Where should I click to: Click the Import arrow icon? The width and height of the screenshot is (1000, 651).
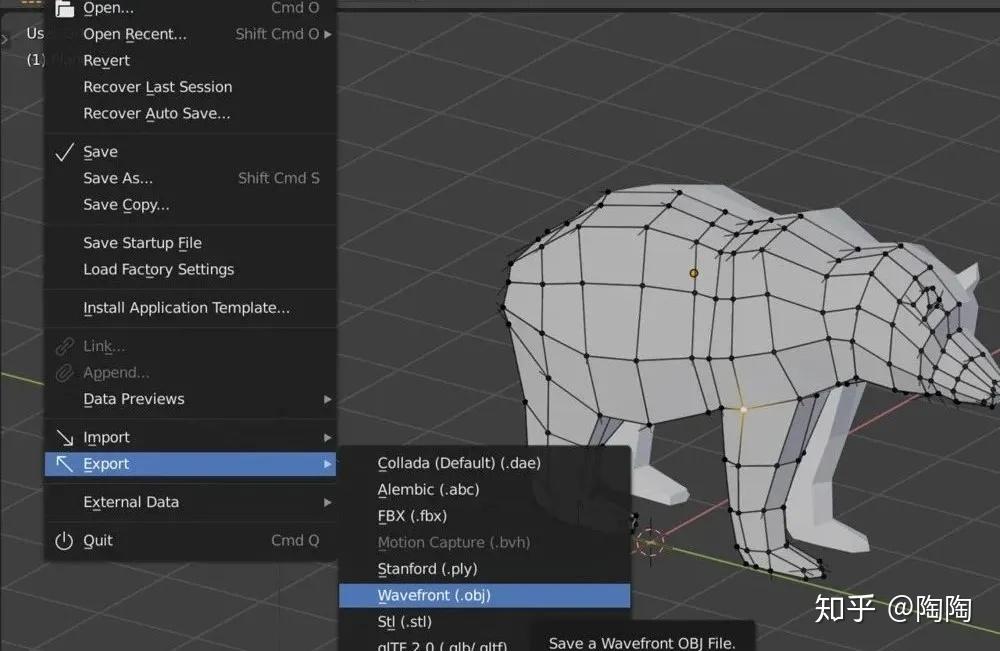pos(64,438)
